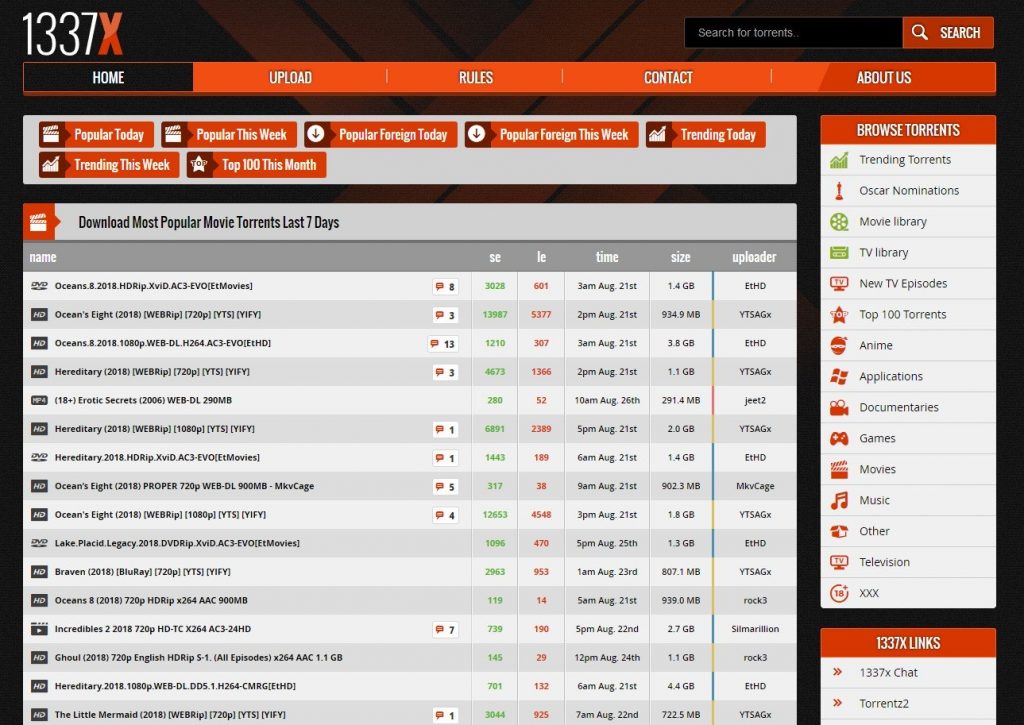Click comment icon on Incredibles 2 row
Viewport: 1024px width, 725px height.
[x=445, y=630]
